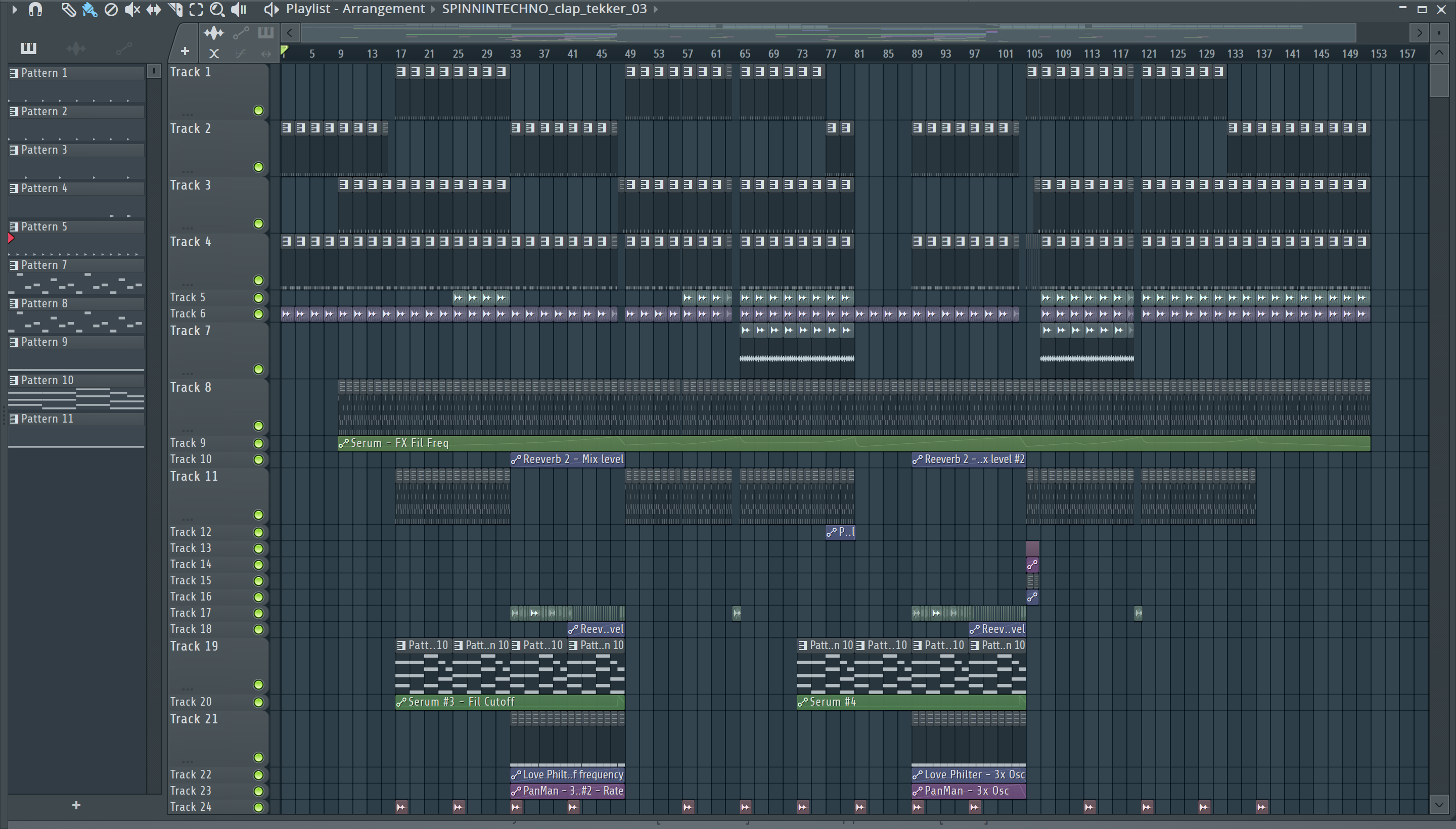The width and height of the screenshot is (1456, 829).
Task: Select the Mute tool
Action: tap(132, 9)
